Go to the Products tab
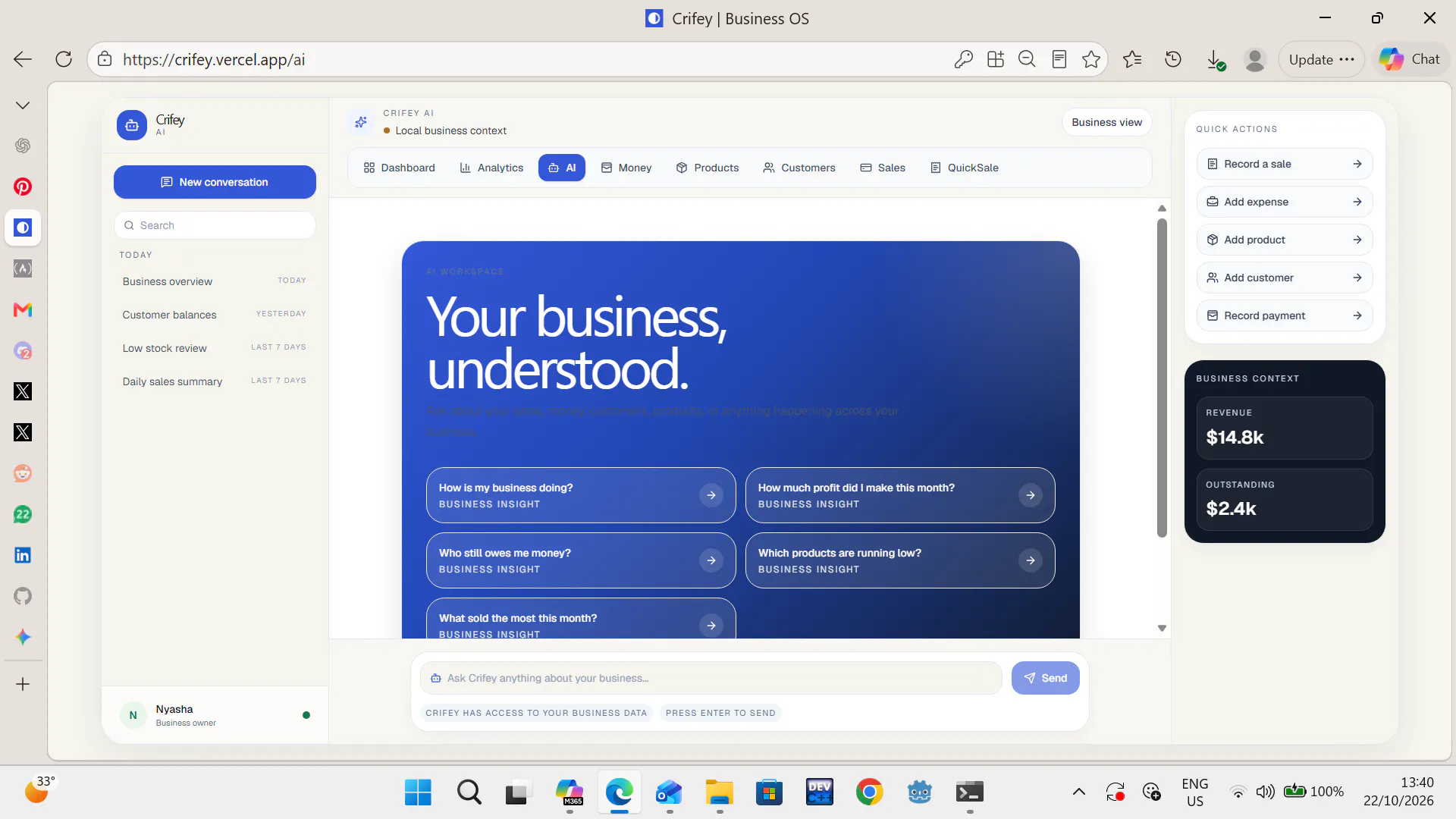Image resolution: width=1456 pixels, height=819 pixels. [x=708, y=168]
